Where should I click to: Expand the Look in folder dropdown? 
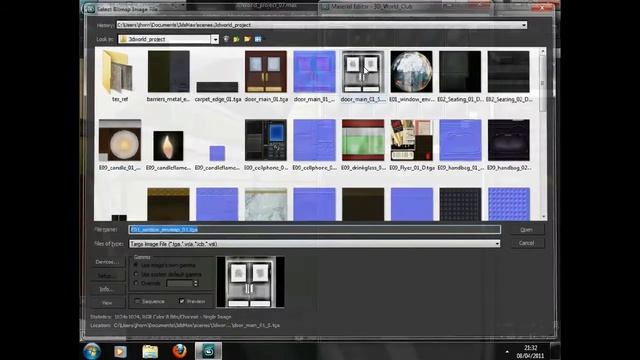pyautogui.click(x=215, y=40)
